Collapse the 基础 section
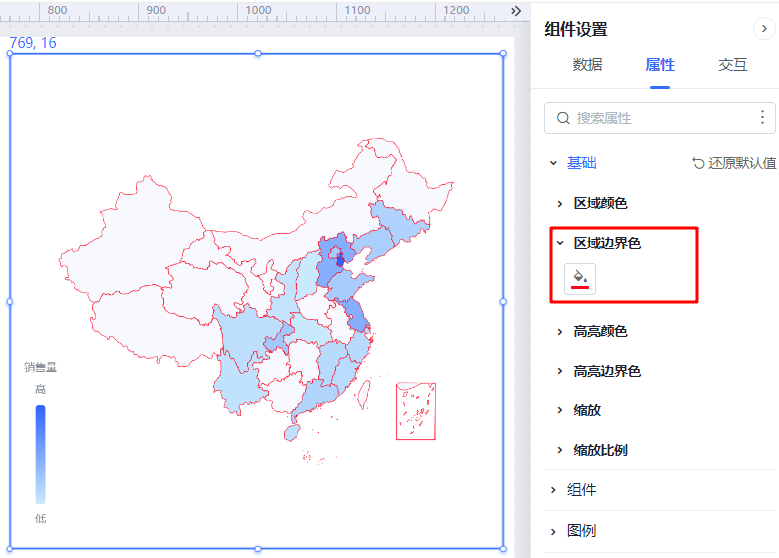This screenshot has width=779, height=558. pyautogui.click(x=553, y=163)
